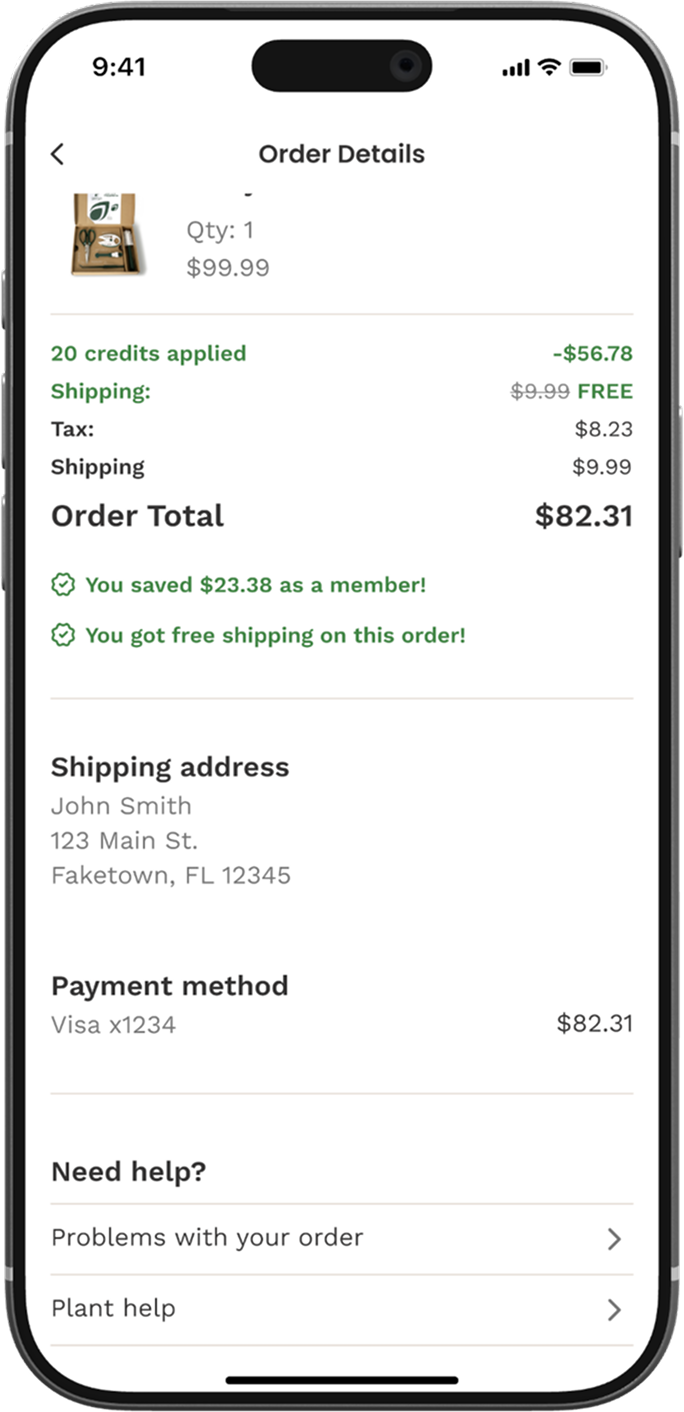Tap the Order Details header title
The height and width of the screenshot is (1412, 684).
341,154
